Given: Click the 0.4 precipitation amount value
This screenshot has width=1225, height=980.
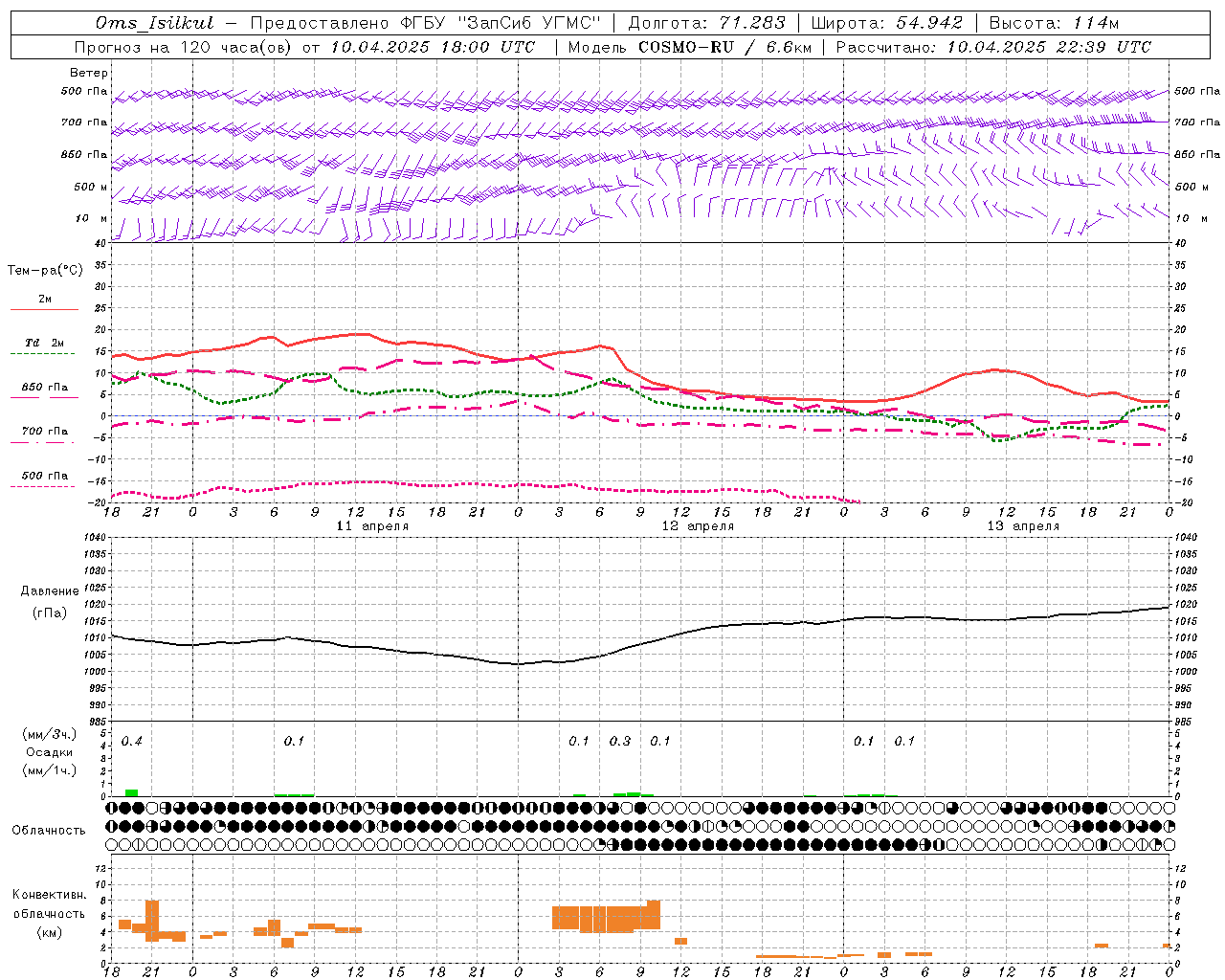Looking at the screenshot, I should pyautogui.click(x=132, y=742).
